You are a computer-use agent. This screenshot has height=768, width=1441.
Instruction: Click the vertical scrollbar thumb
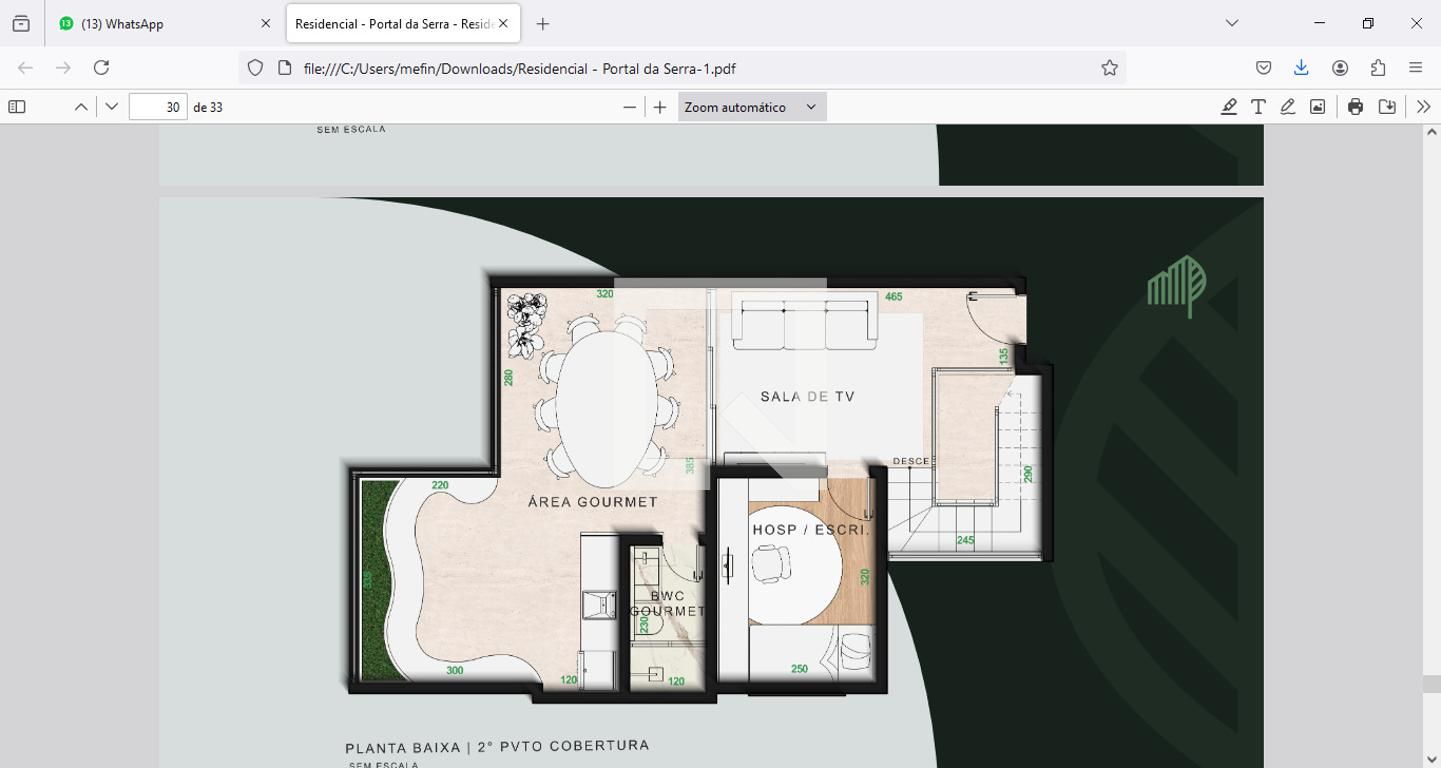point(1432,684)
